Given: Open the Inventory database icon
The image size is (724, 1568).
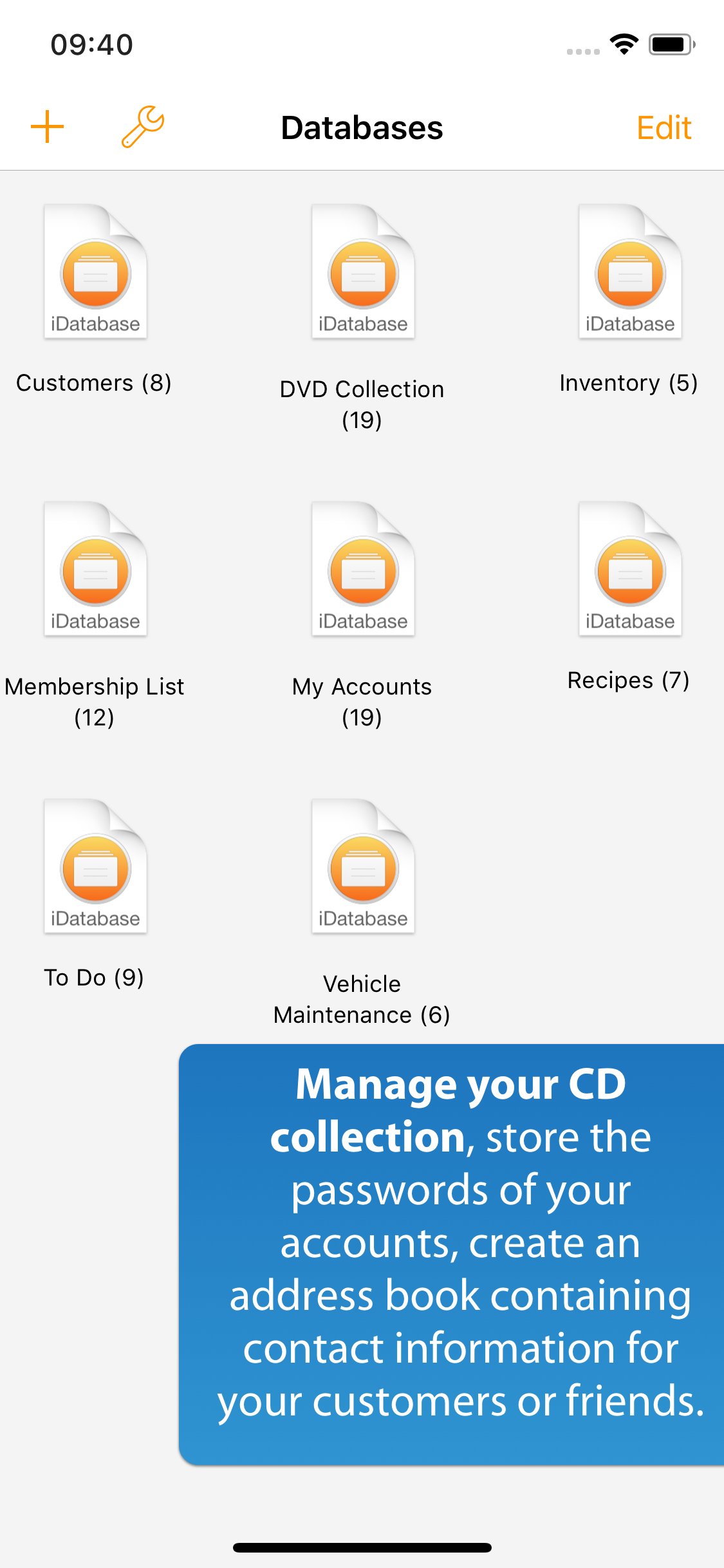Looking at the screenshot, I should point(630,271).
